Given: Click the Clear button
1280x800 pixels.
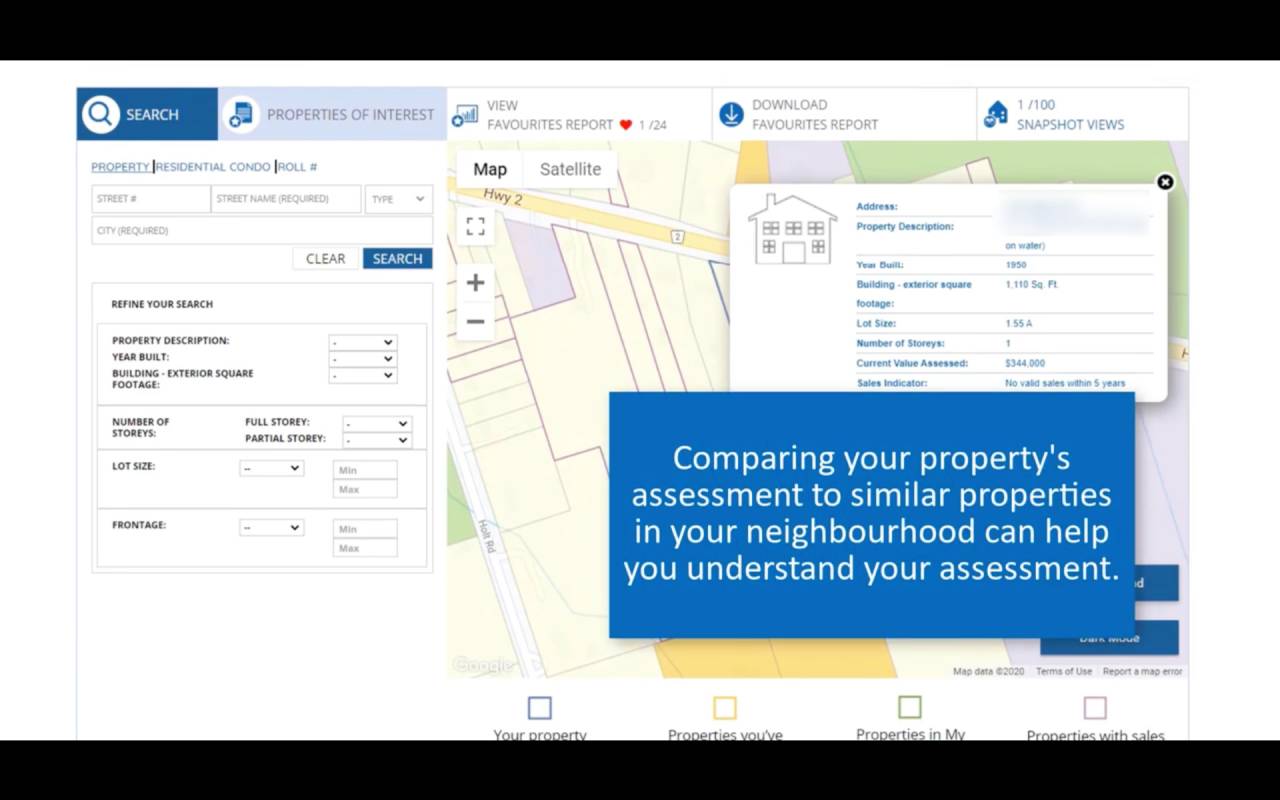Looking at the screenshot, I should pos(325,259).
